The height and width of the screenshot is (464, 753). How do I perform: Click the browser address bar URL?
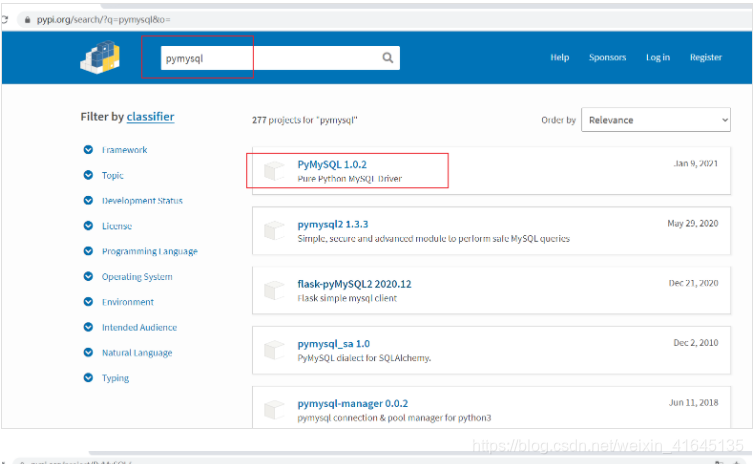[103, 20]
